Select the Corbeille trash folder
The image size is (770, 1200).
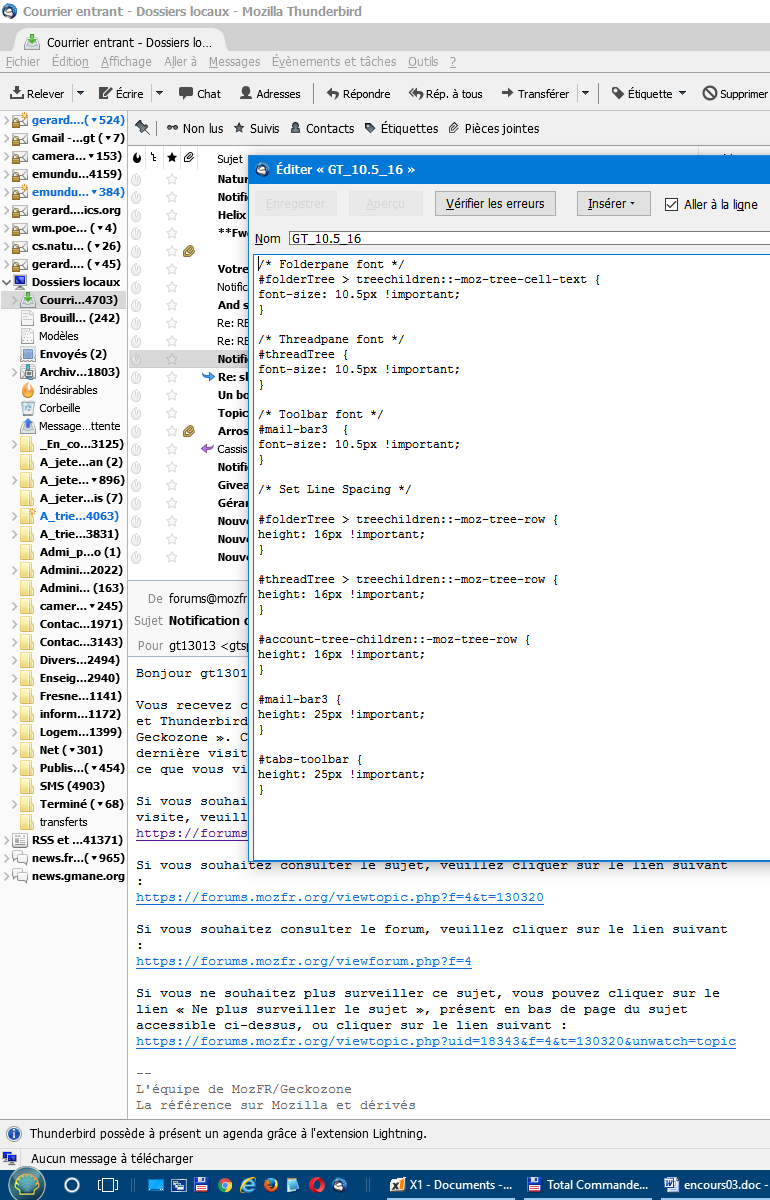pyautogui.click(x=51, y=408)
